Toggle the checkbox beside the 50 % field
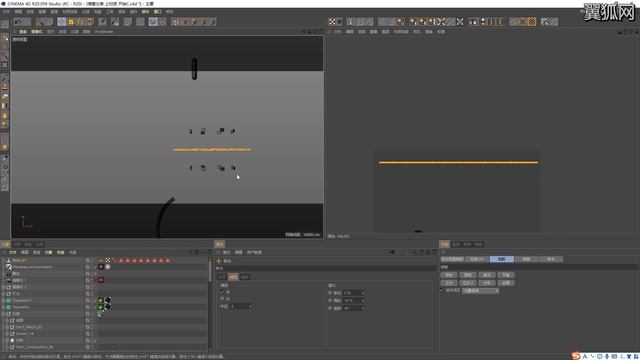The width and height of the screenshot is (640, 360). coord(330,300)
